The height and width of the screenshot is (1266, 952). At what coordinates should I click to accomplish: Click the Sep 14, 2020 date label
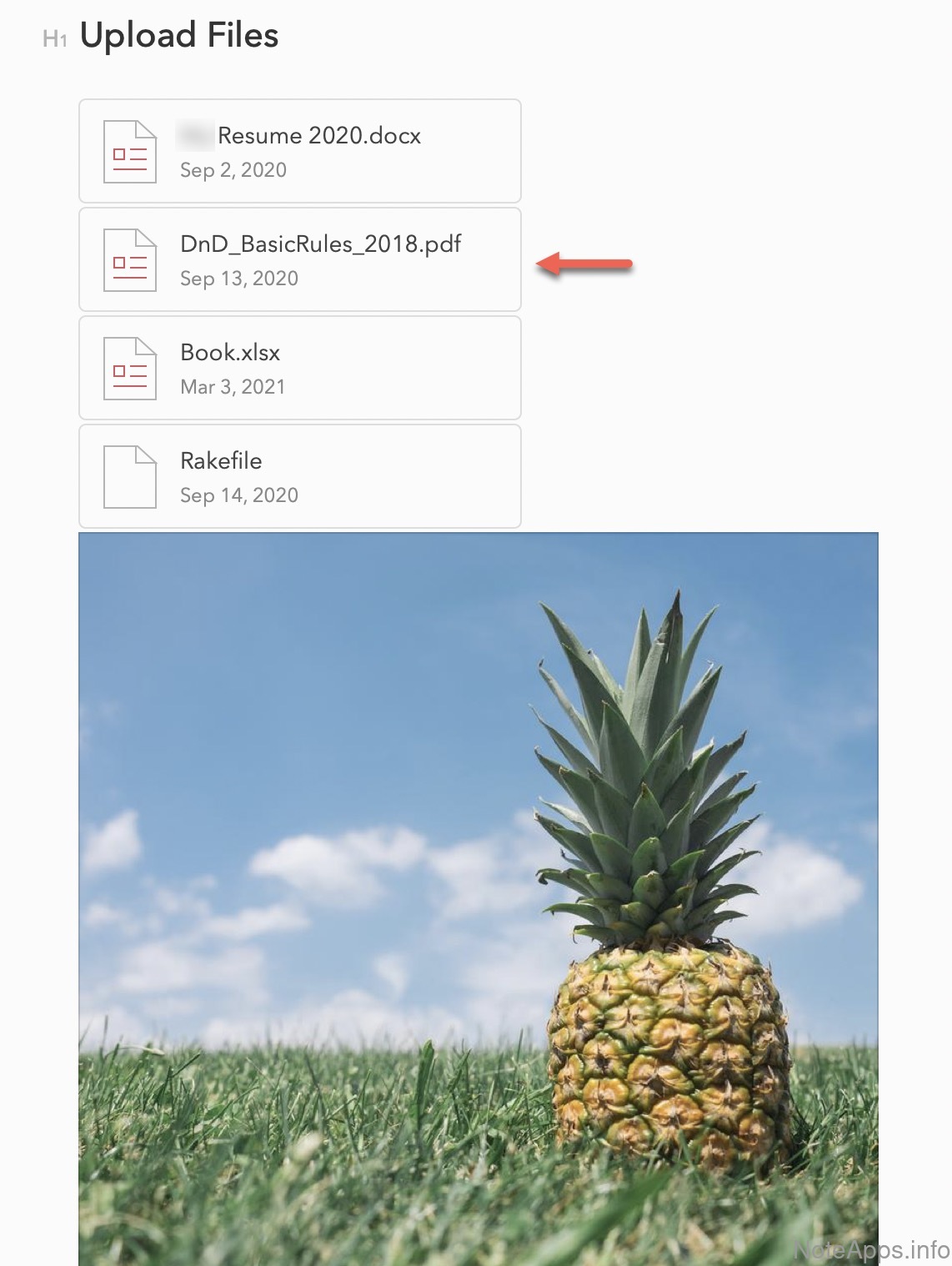pos(239,495)
